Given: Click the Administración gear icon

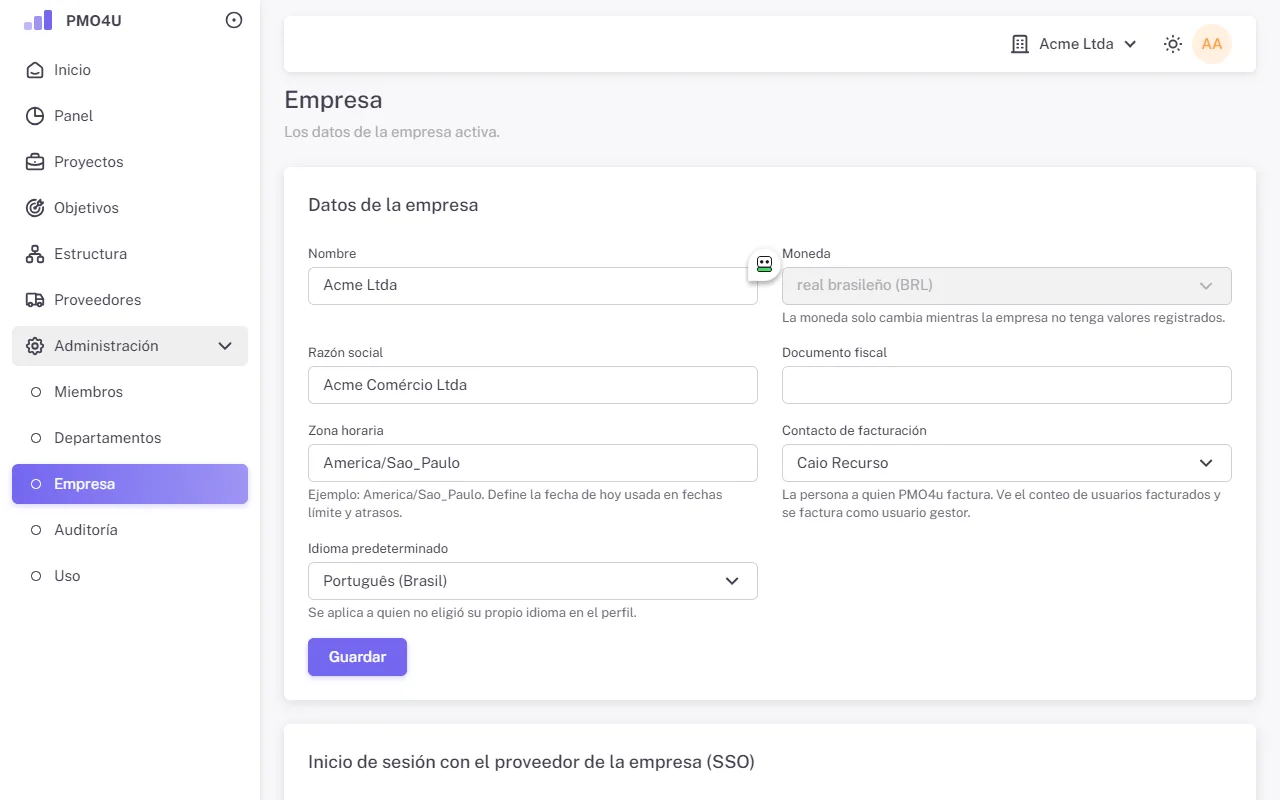Looking at the screenshot, I should point(35,346).
